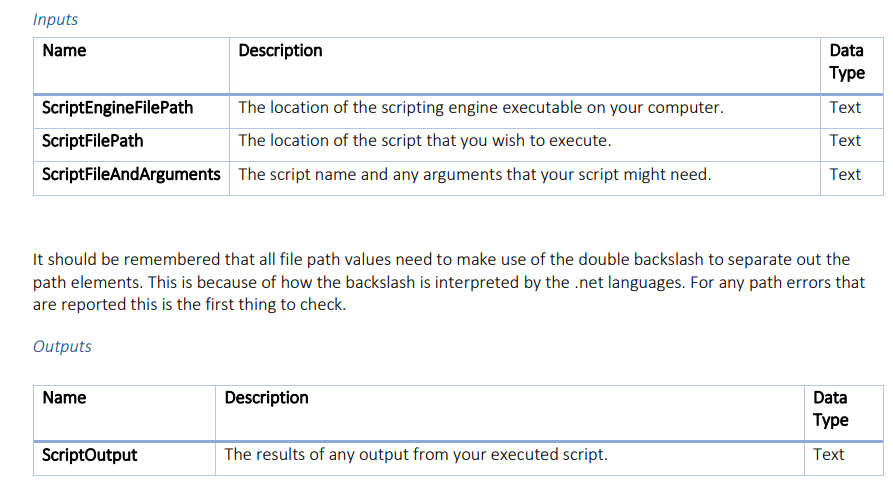Viewport: 893px width, 484px height.
Task: Click the Text data type for ScriptFilePath
Action: pos(845,141)
